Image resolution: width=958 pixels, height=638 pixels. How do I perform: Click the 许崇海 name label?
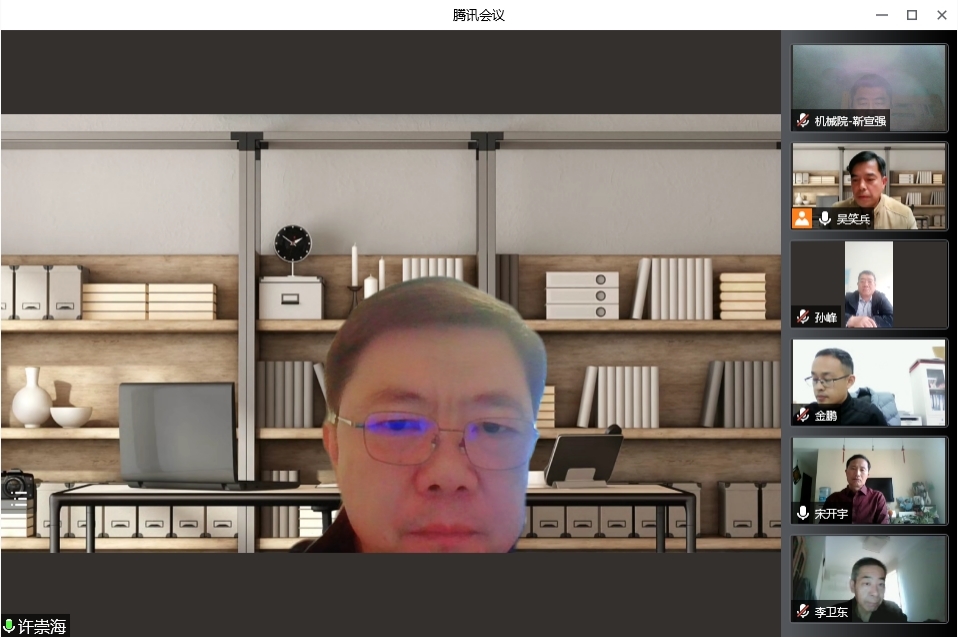click(x=42, y=626)
